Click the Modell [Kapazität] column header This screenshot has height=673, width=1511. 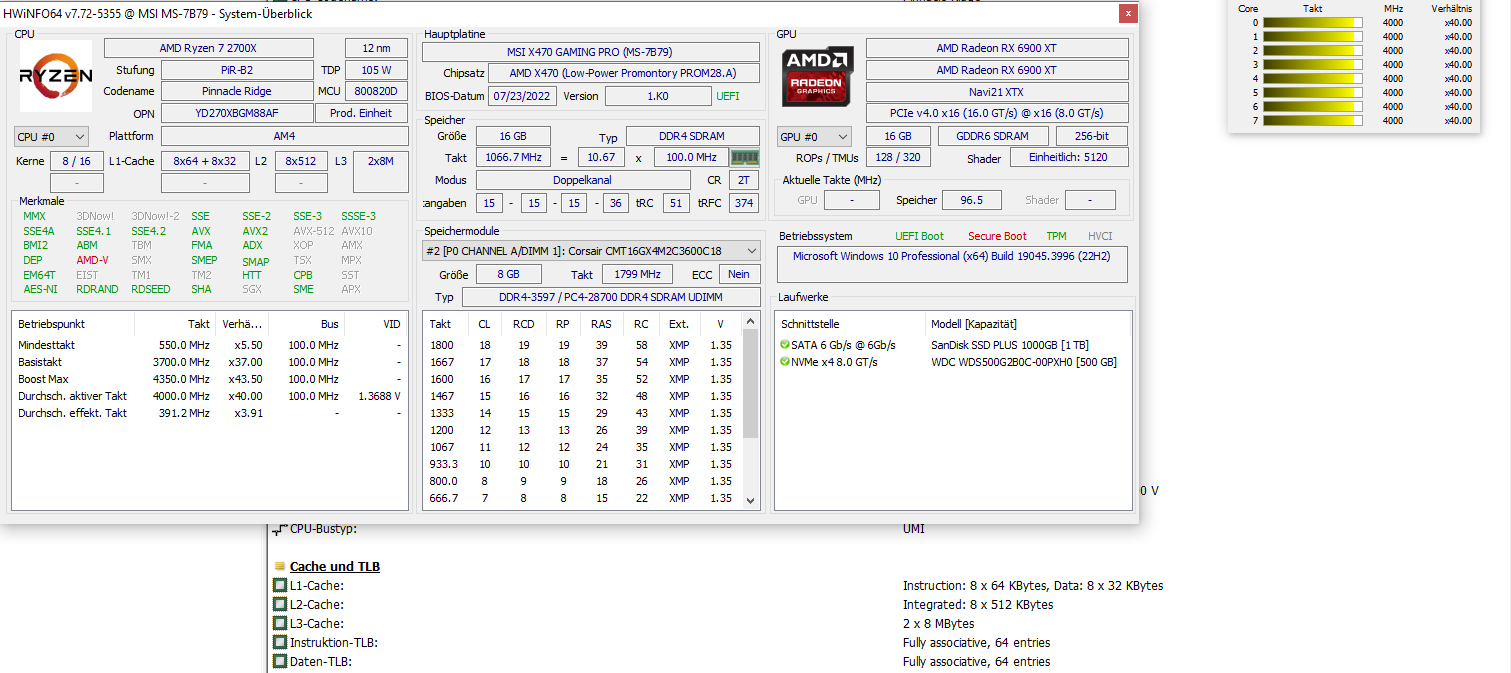[1028, 324]
